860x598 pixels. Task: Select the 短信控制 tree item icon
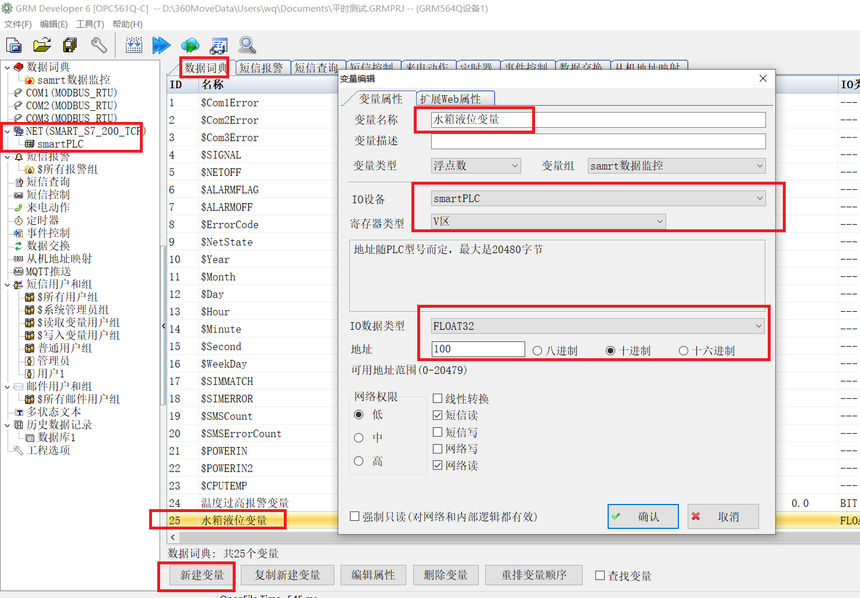click(x=19, y=195)
